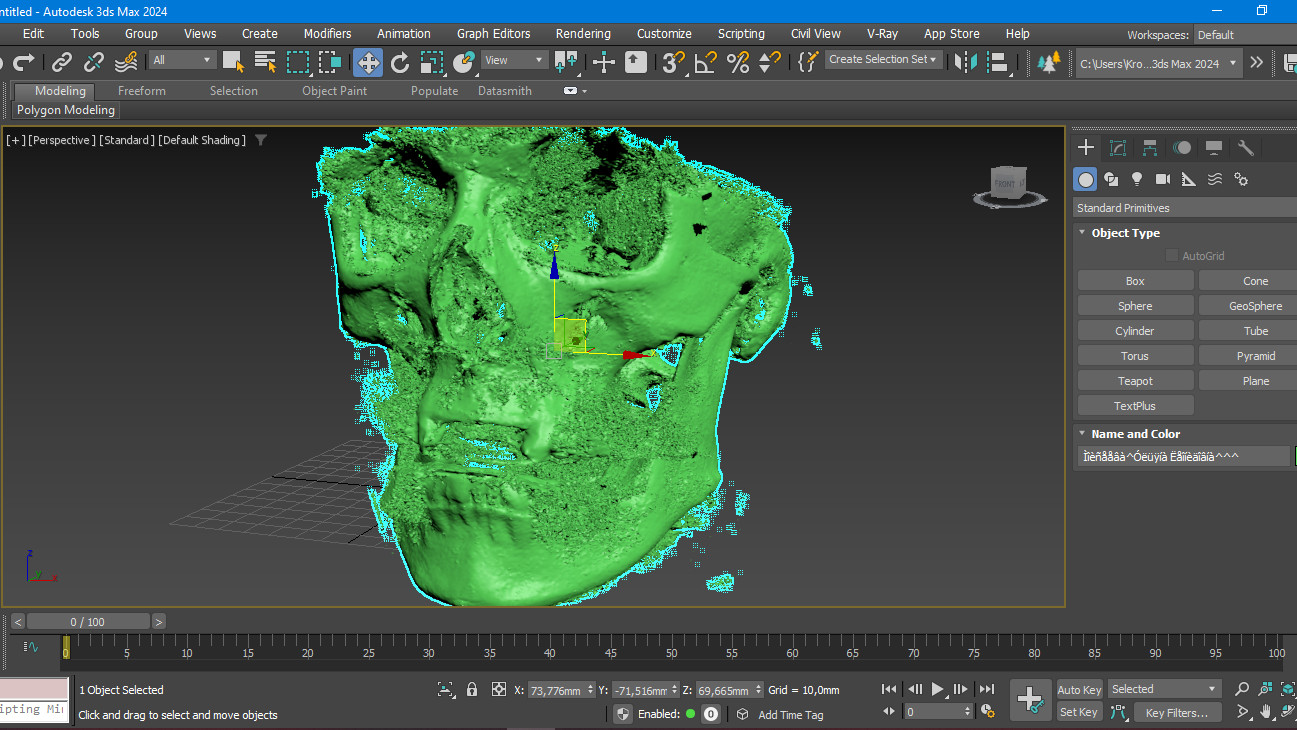The width and height of the screenshot is (1297, 730).
Task: Open the Modify panel tab icon
Action: 1118,148
